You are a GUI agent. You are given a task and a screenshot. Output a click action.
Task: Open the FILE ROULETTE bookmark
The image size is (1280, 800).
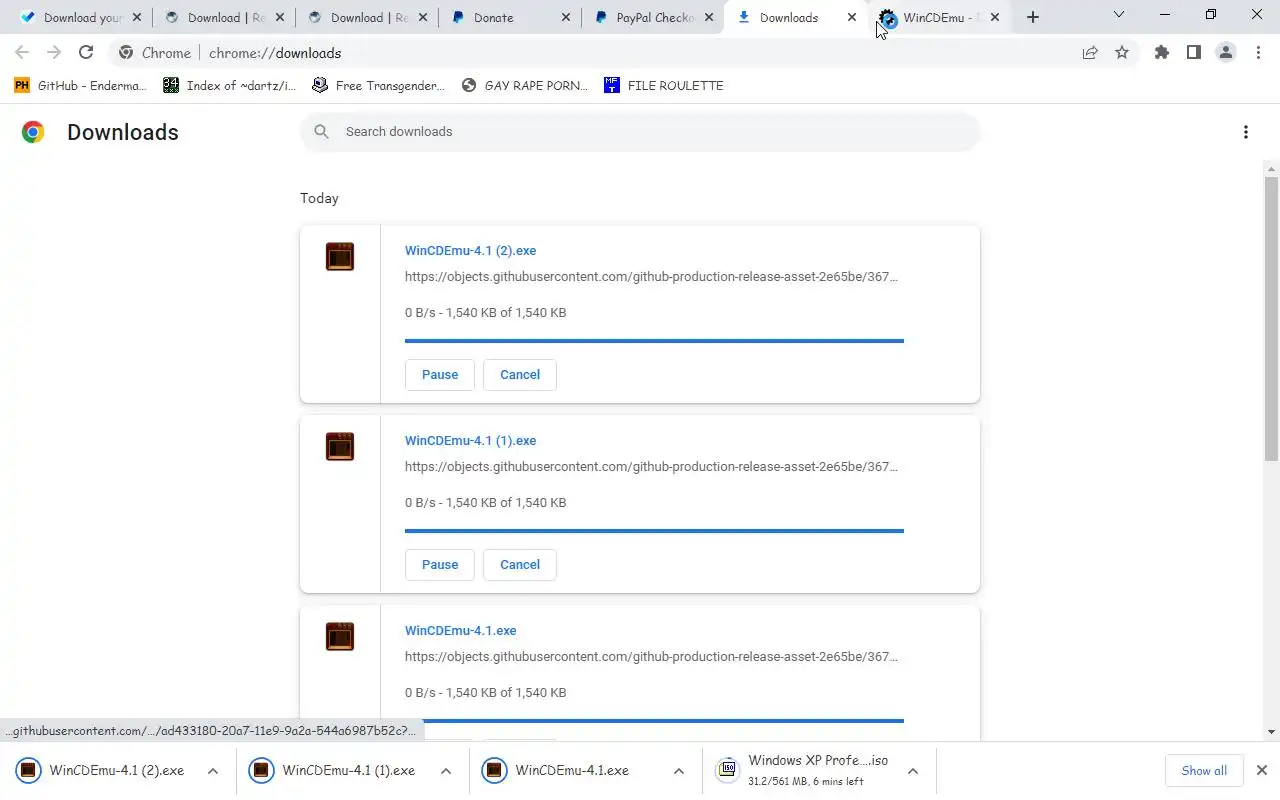[x=664, y=86]
